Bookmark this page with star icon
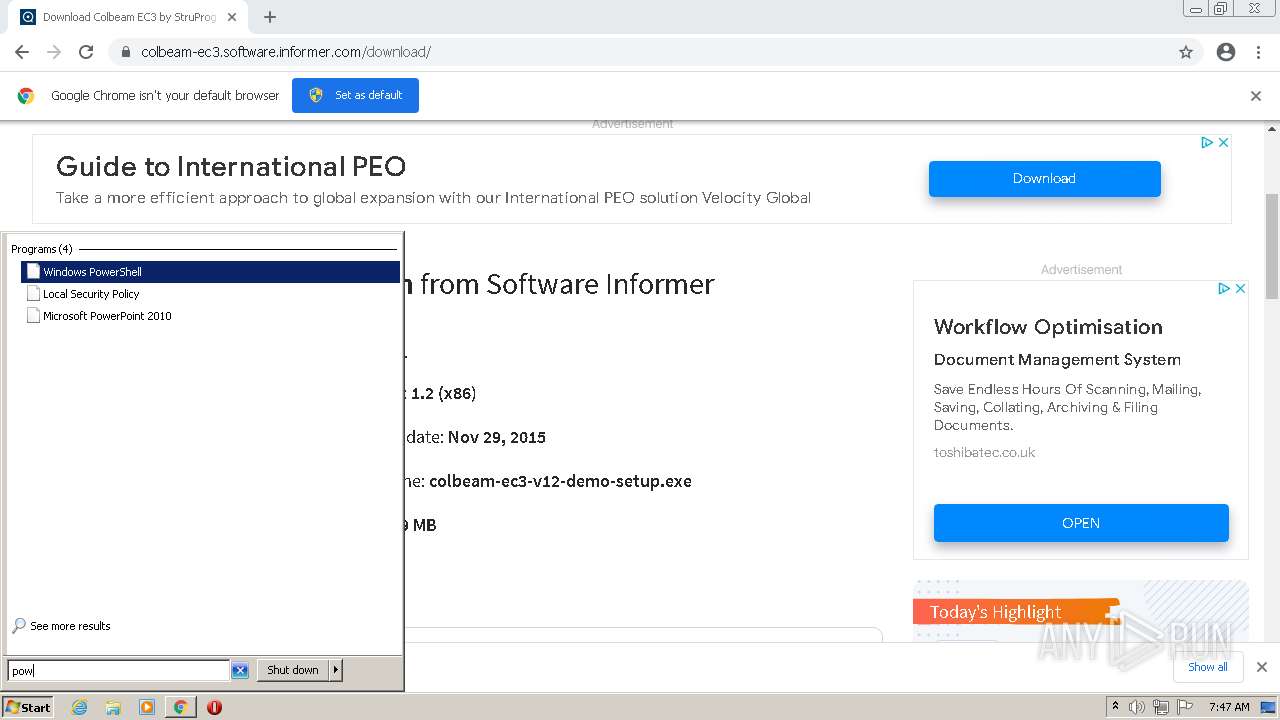This screenshot has width=1280, height=720. (1186, 52)
